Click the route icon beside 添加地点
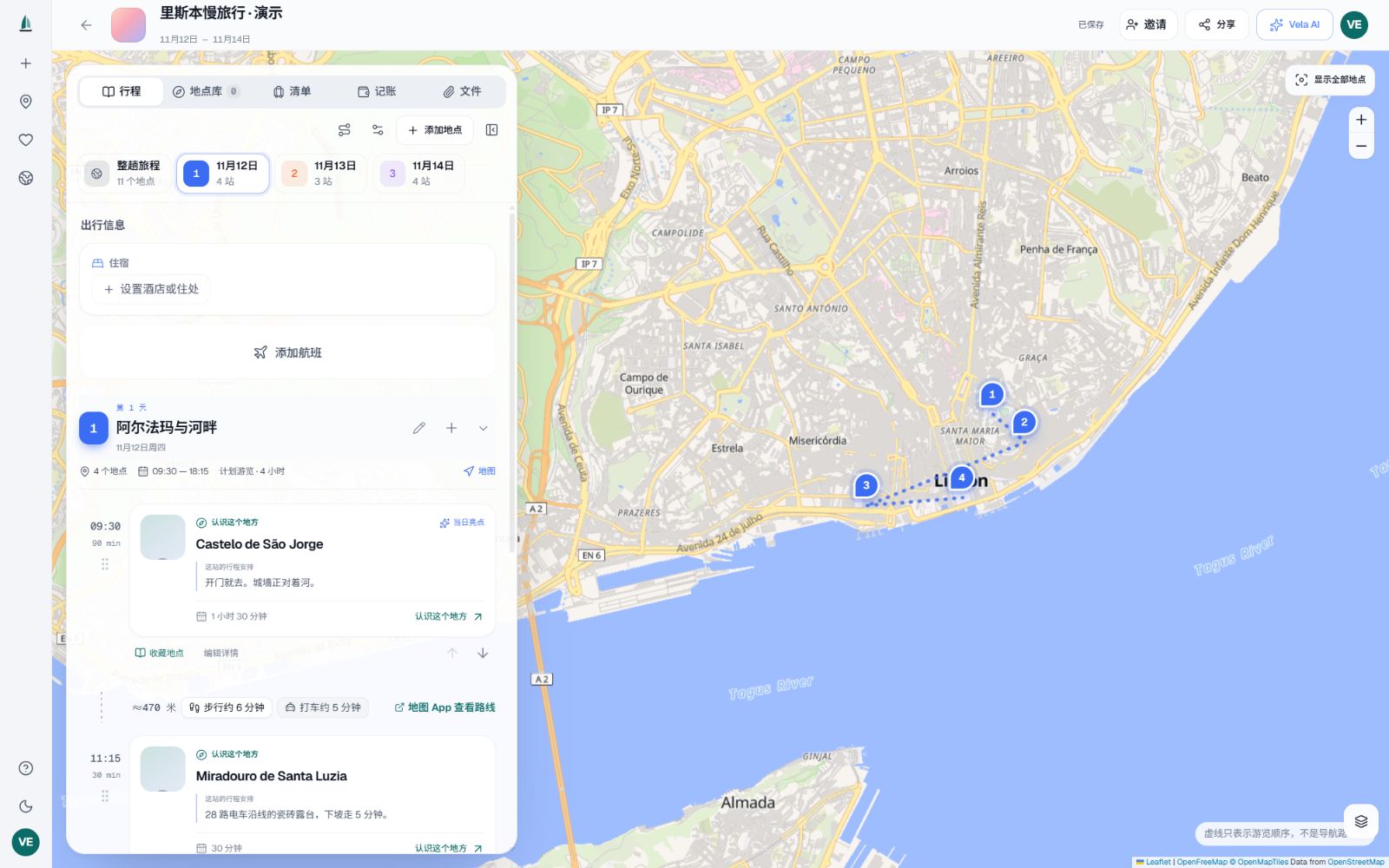Viewport: 1389px width, 868px height. tap(345, 130)
